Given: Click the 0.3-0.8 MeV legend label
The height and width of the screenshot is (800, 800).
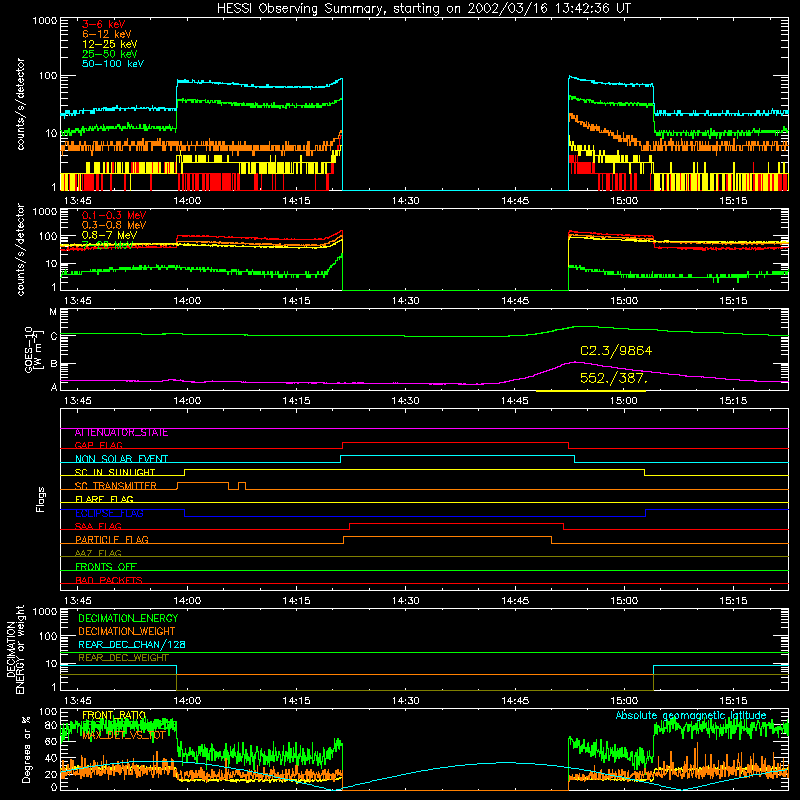Looking at the screenshot, I should pyautogui.click(x=114, y=225).
